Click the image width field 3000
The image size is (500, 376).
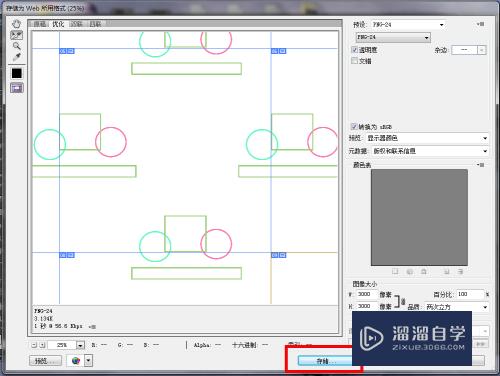pyautogui.click(x=367, y=294)
